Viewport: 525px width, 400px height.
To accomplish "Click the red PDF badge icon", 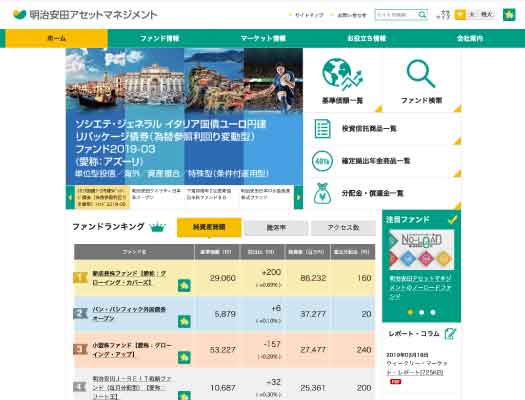I will pyautogui.click(x=395, y=382).
